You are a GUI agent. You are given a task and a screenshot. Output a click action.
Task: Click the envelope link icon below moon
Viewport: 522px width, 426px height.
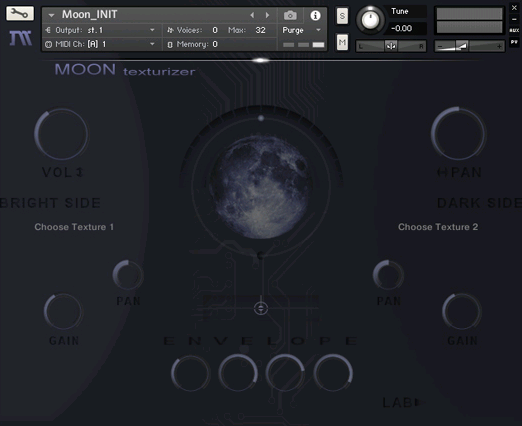(x=261, y=308)
